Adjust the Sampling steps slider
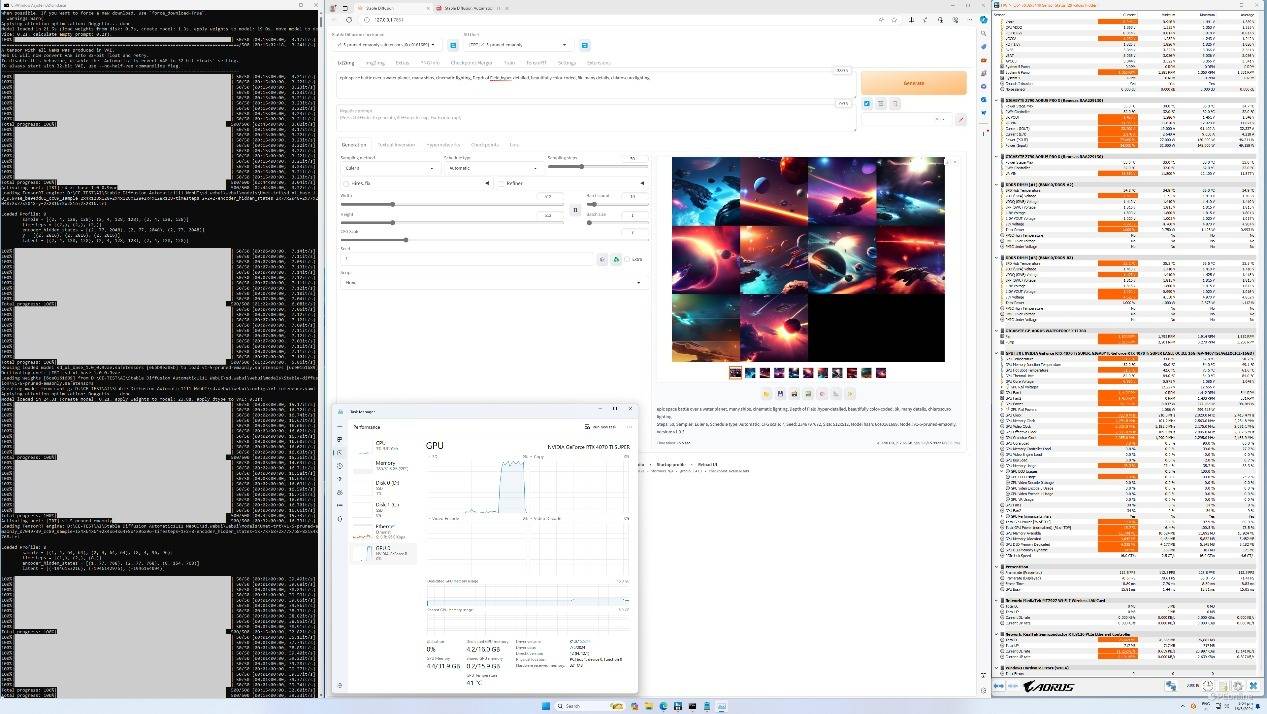 tap(596, 166)
